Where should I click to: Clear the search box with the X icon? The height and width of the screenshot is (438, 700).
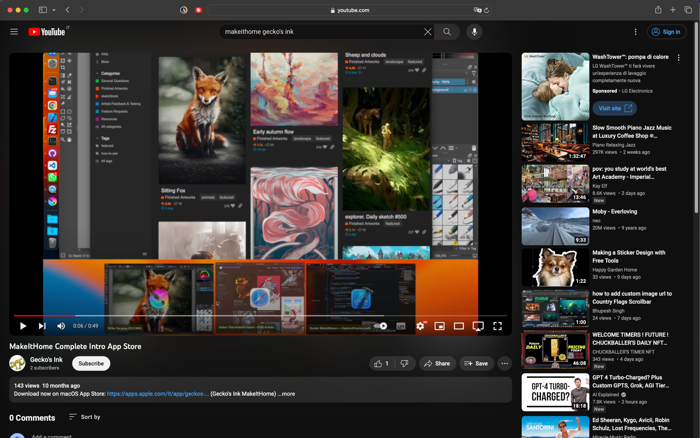[x=428, y=32]
